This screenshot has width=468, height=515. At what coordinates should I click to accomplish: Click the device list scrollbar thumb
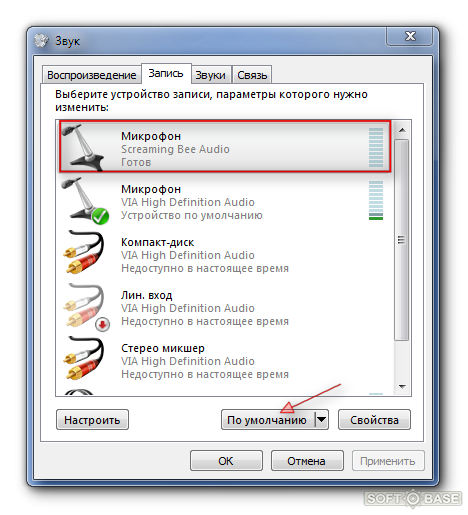pos(402,240)
